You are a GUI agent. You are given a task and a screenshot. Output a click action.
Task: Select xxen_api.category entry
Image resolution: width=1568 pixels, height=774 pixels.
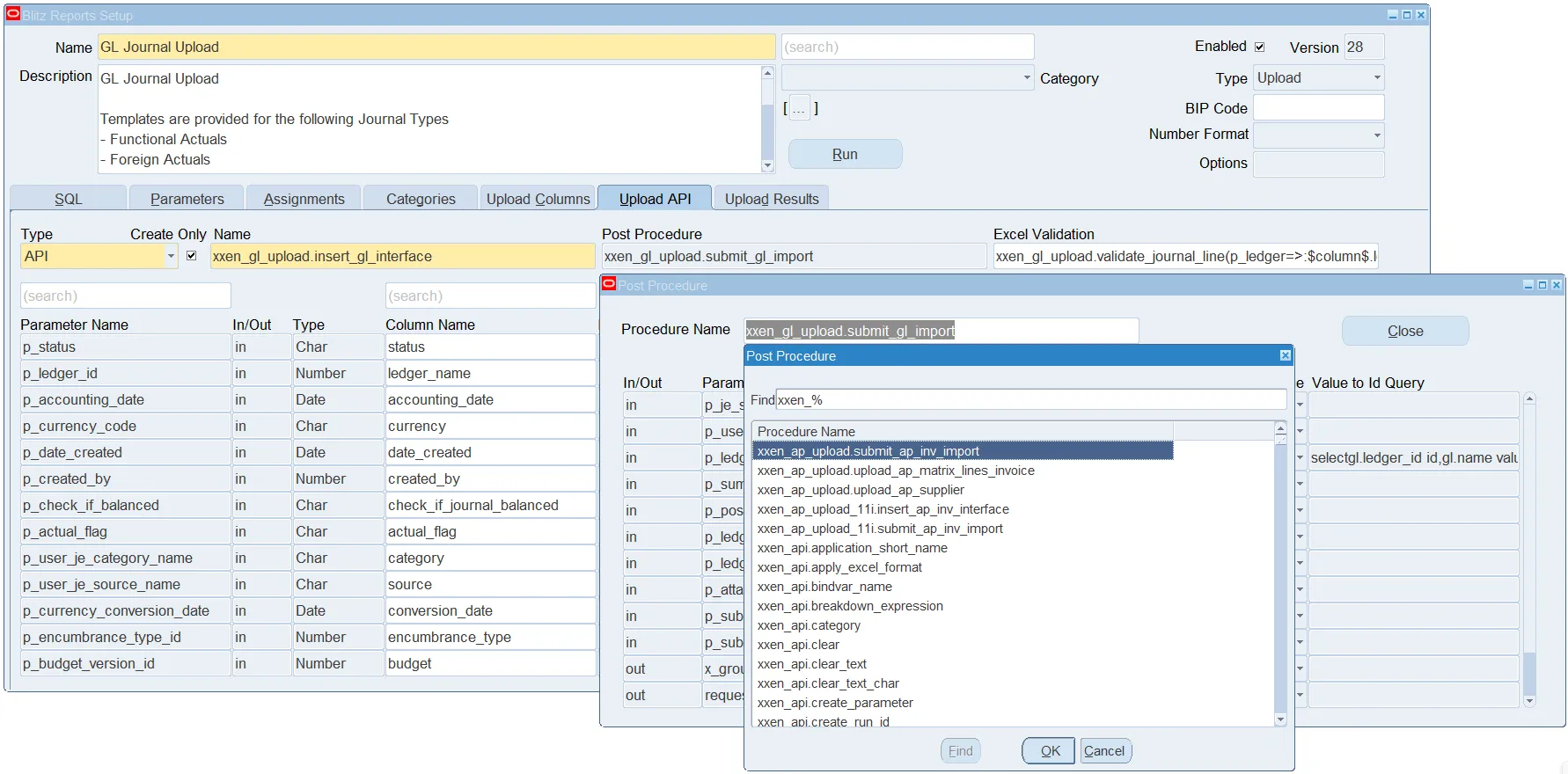[809, 625]
